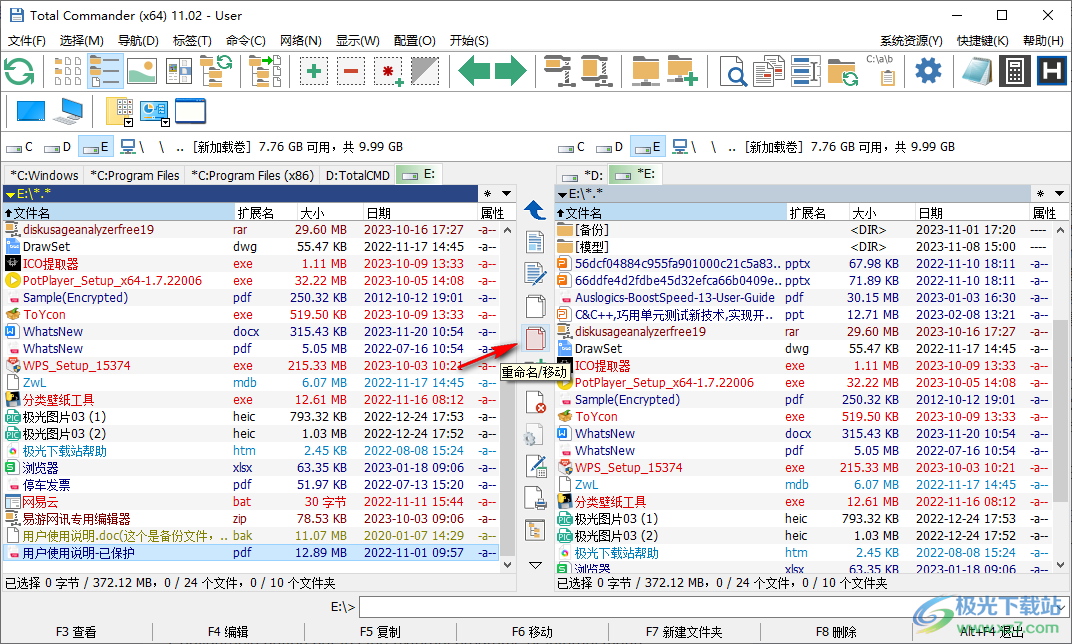This screenshot has height=644, width=1072.
Task: Launch the calculator icon in toolbar
Action: click(1015, 71)
